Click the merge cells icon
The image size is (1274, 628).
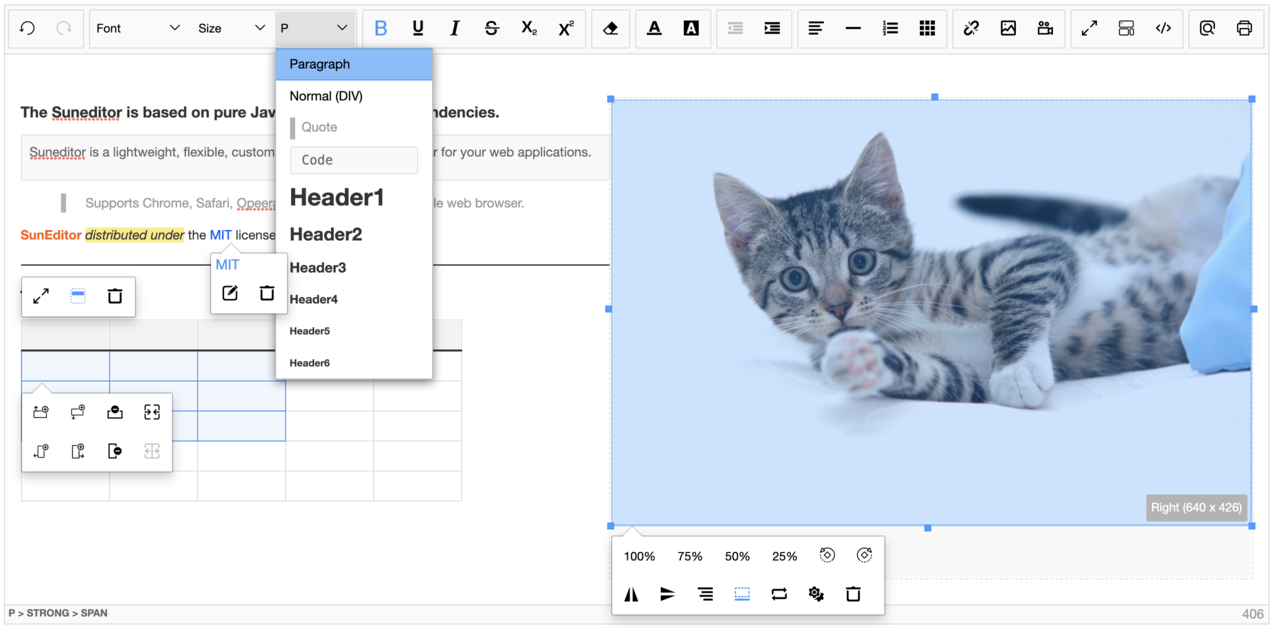(152, 412)
